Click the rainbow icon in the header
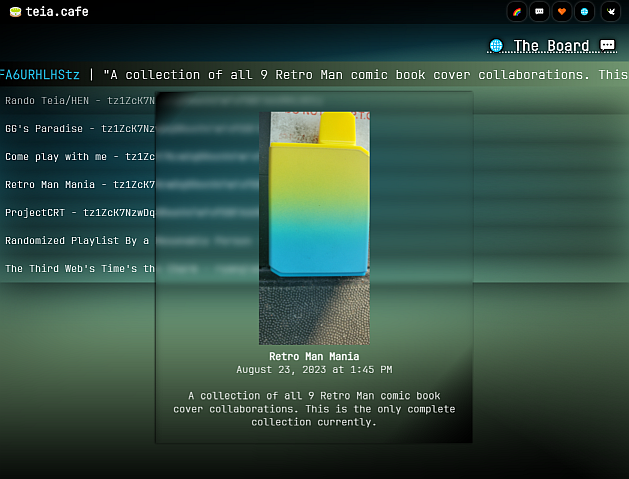Image resolution: width=629 pixels, height=479 pixels. [x=517, y=12]
